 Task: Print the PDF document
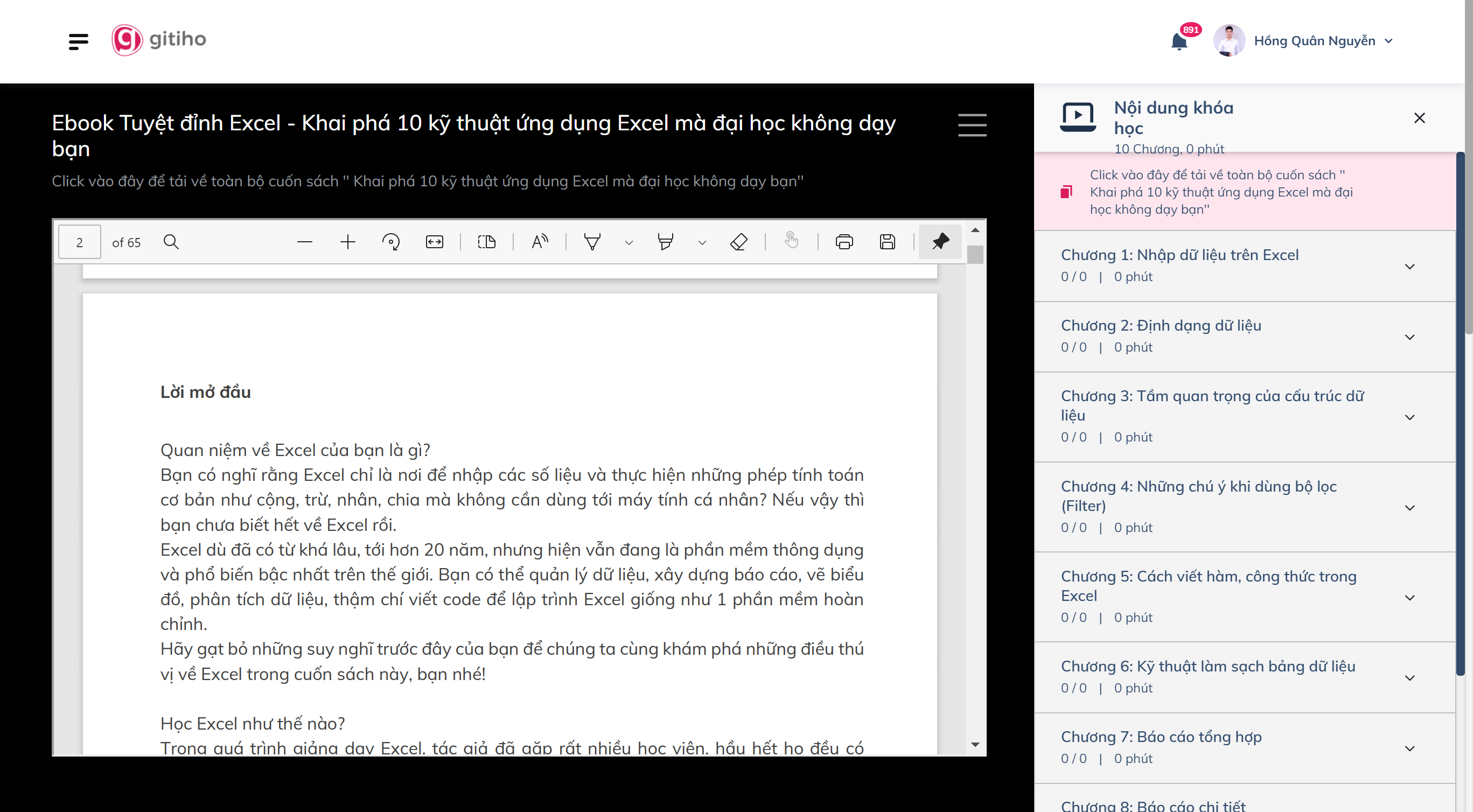click(844, 242)
